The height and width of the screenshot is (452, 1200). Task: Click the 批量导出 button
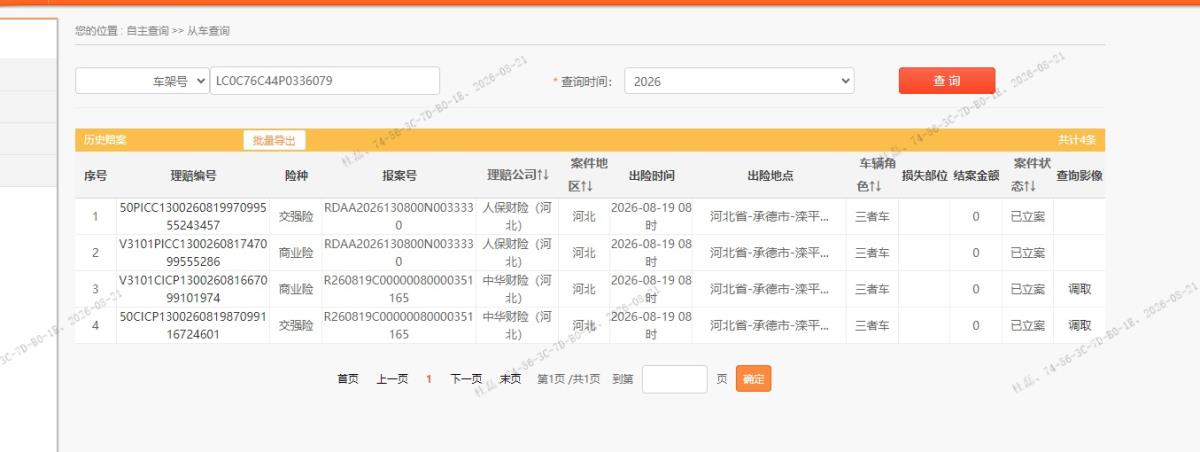[275, 140]
